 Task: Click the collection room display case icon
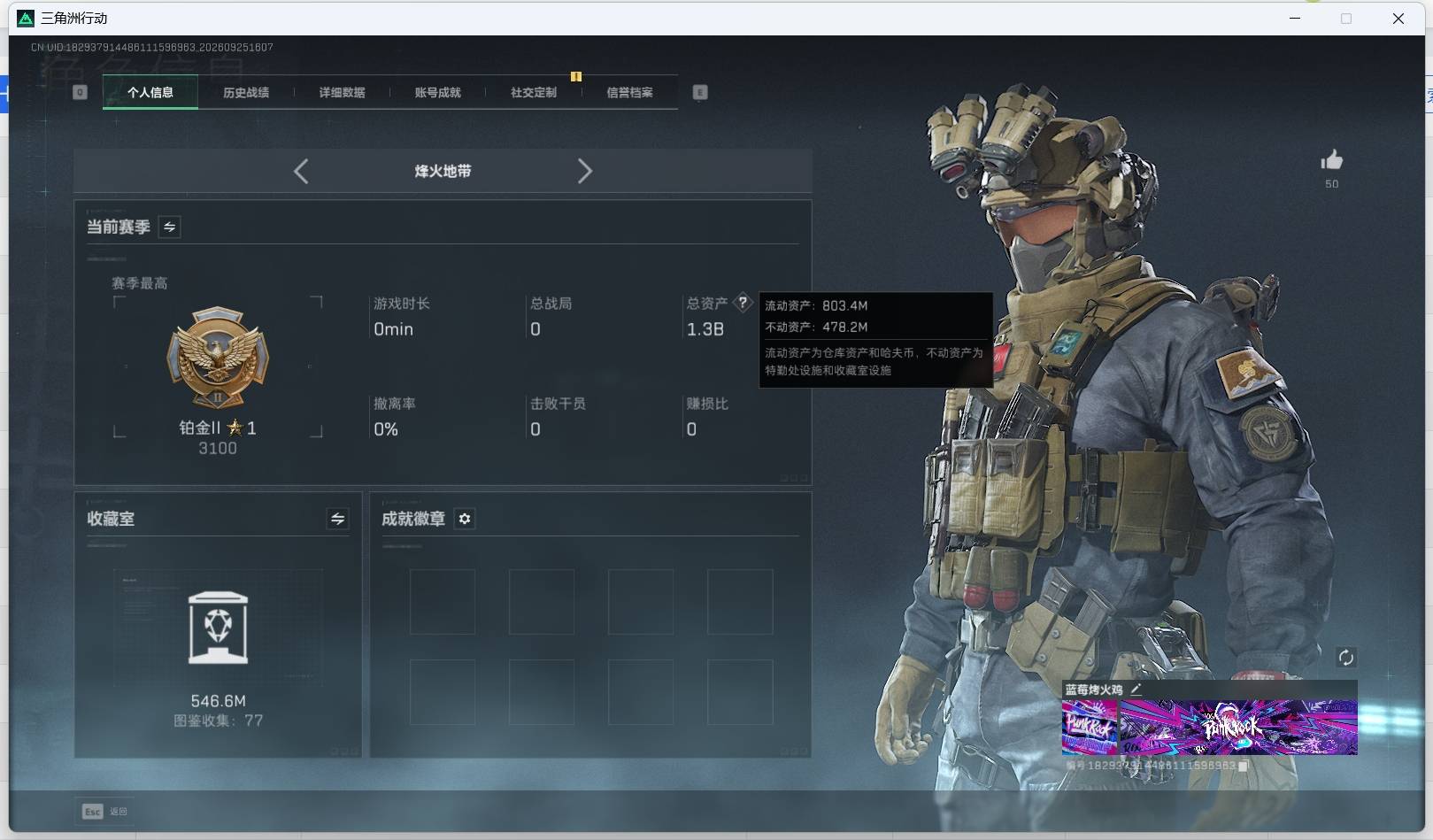click(x=218, y=628)
